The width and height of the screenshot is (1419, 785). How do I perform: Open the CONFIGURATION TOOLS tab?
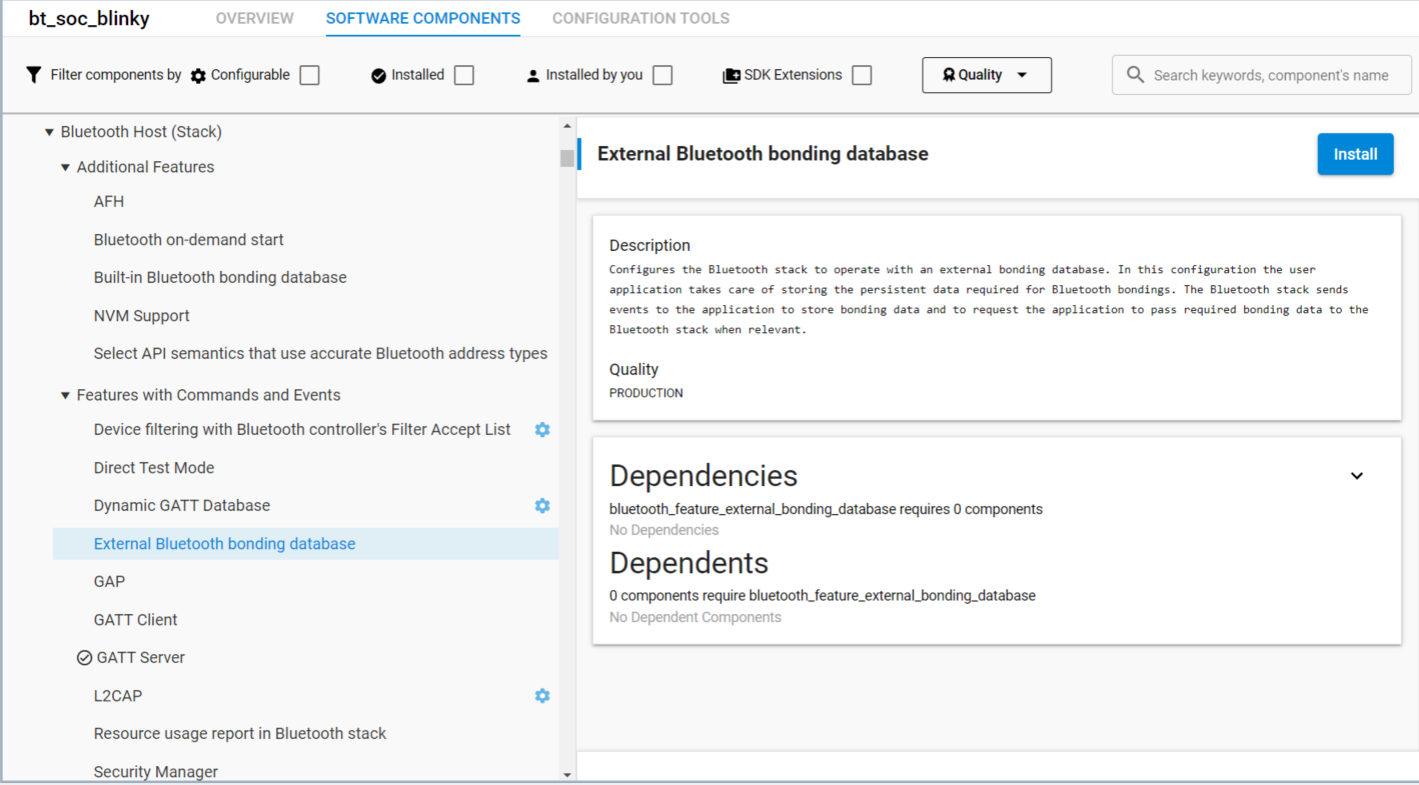tap(640, 18)
